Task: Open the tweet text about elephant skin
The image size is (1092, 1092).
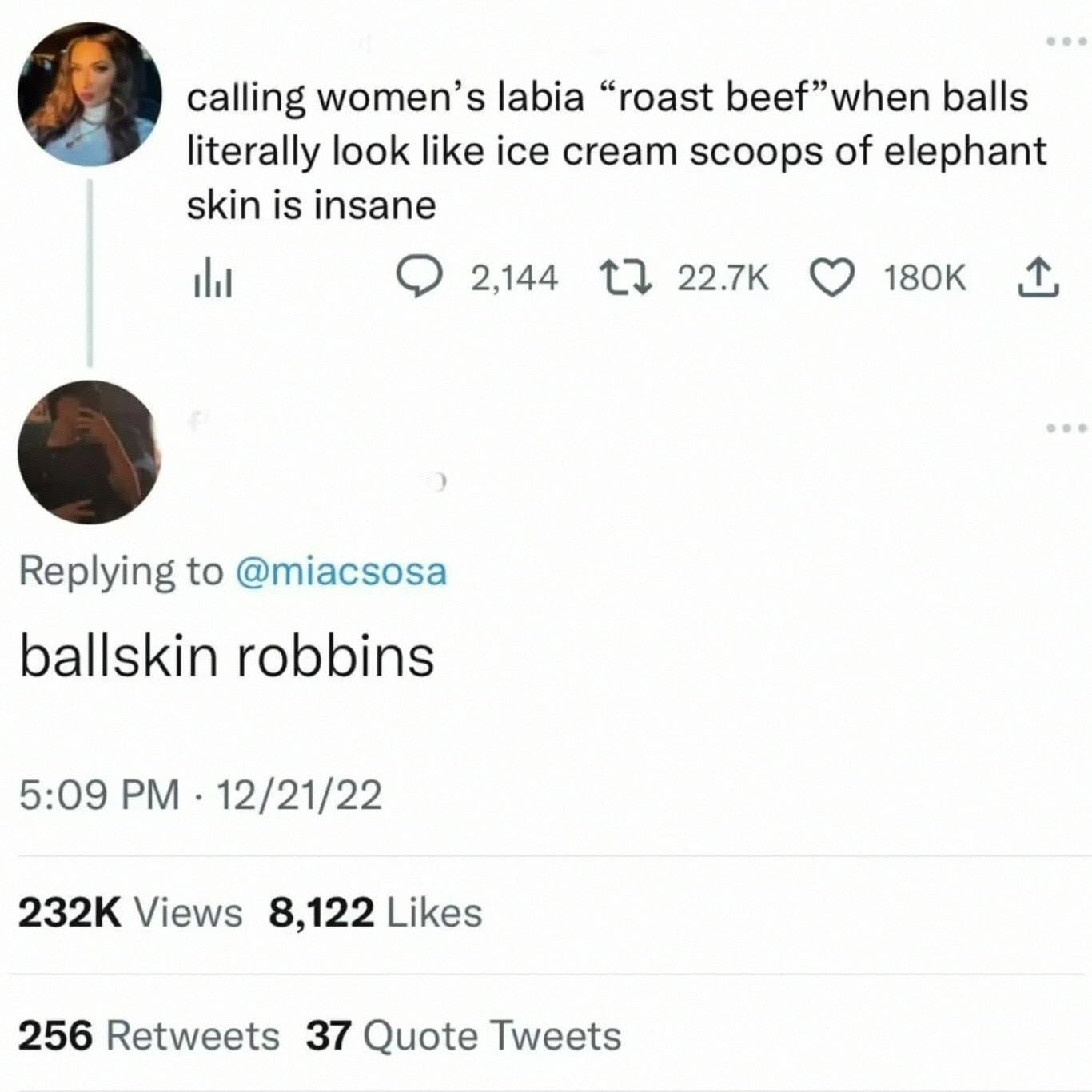Action: coord(616,151)
